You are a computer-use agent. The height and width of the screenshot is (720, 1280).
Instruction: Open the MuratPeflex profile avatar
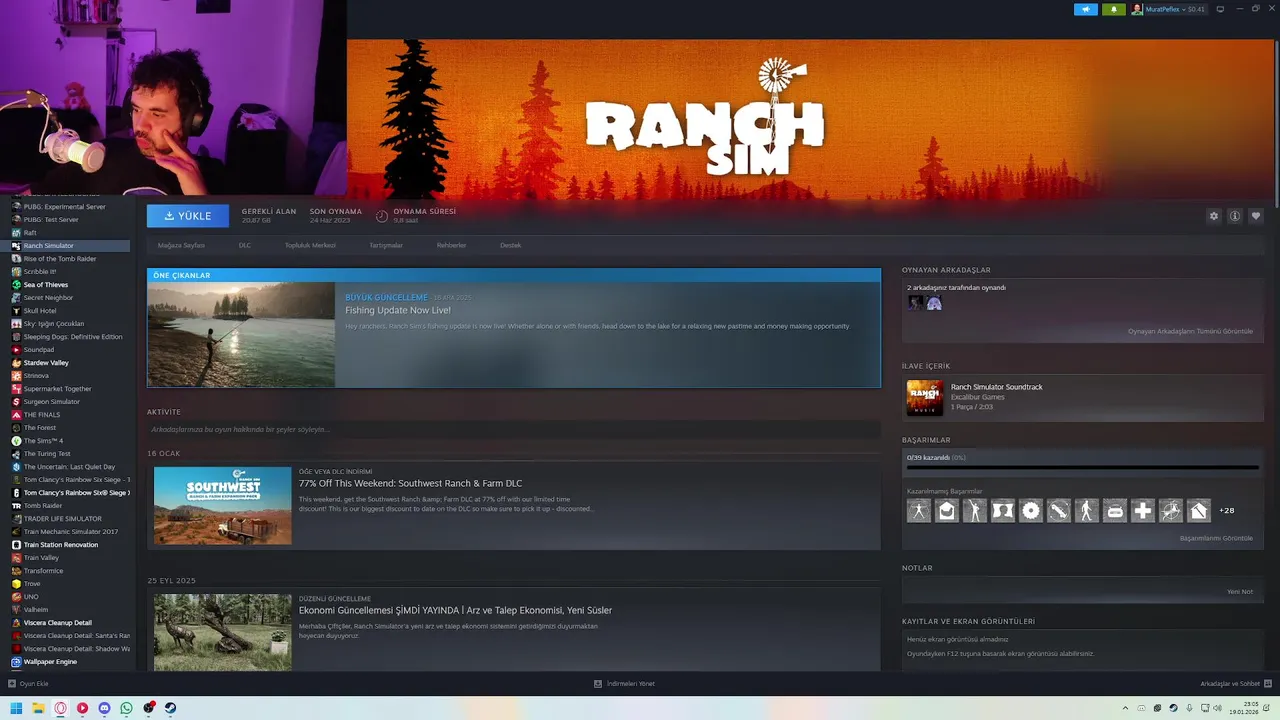(1137, 9)
